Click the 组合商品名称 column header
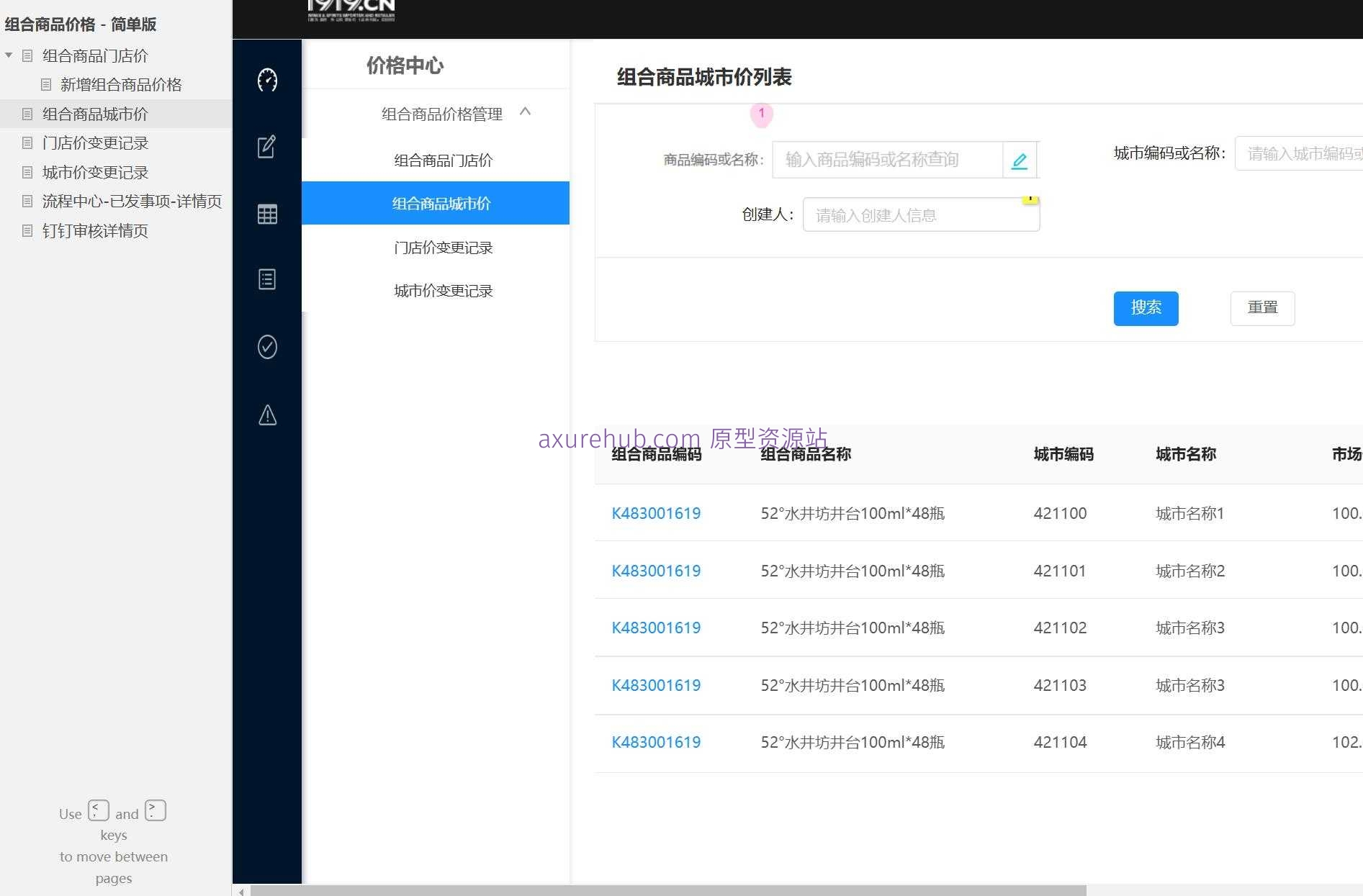The height and width of the screenshot is (896, 1363). point(806,454)
